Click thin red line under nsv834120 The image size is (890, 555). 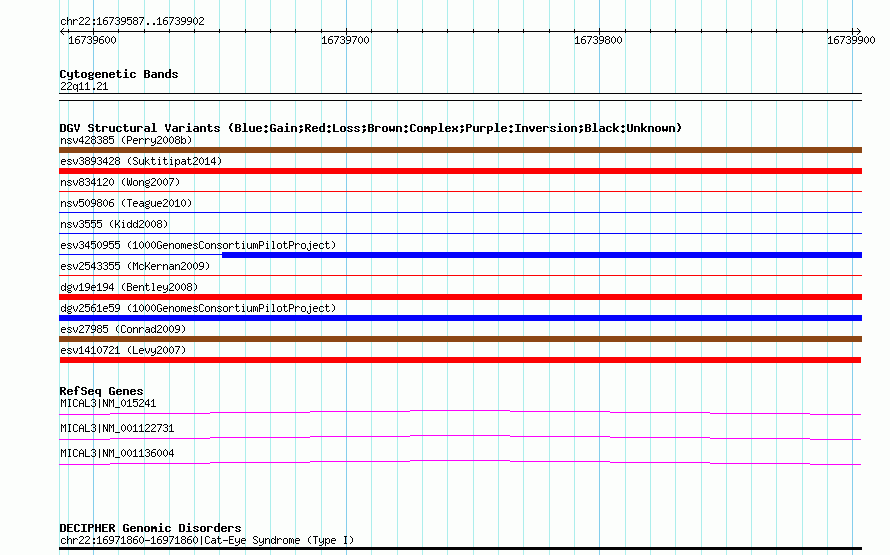click(460, 192)
